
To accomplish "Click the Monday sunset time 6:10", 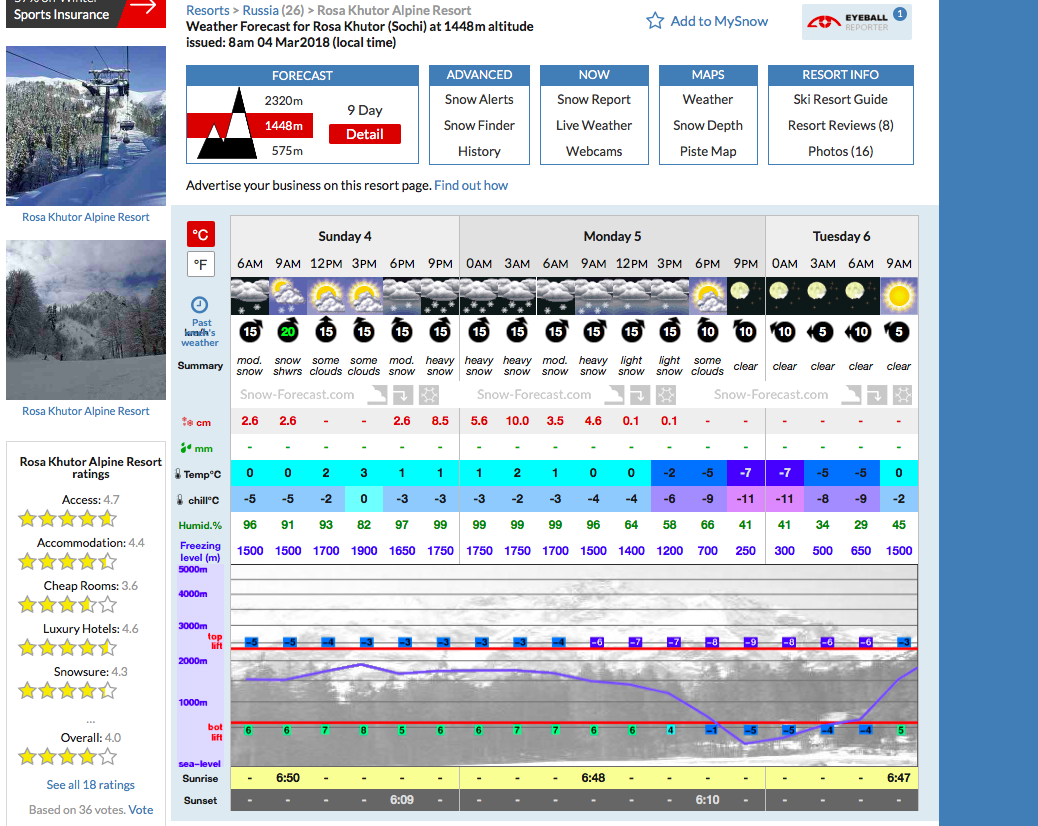I will point(707,800).
